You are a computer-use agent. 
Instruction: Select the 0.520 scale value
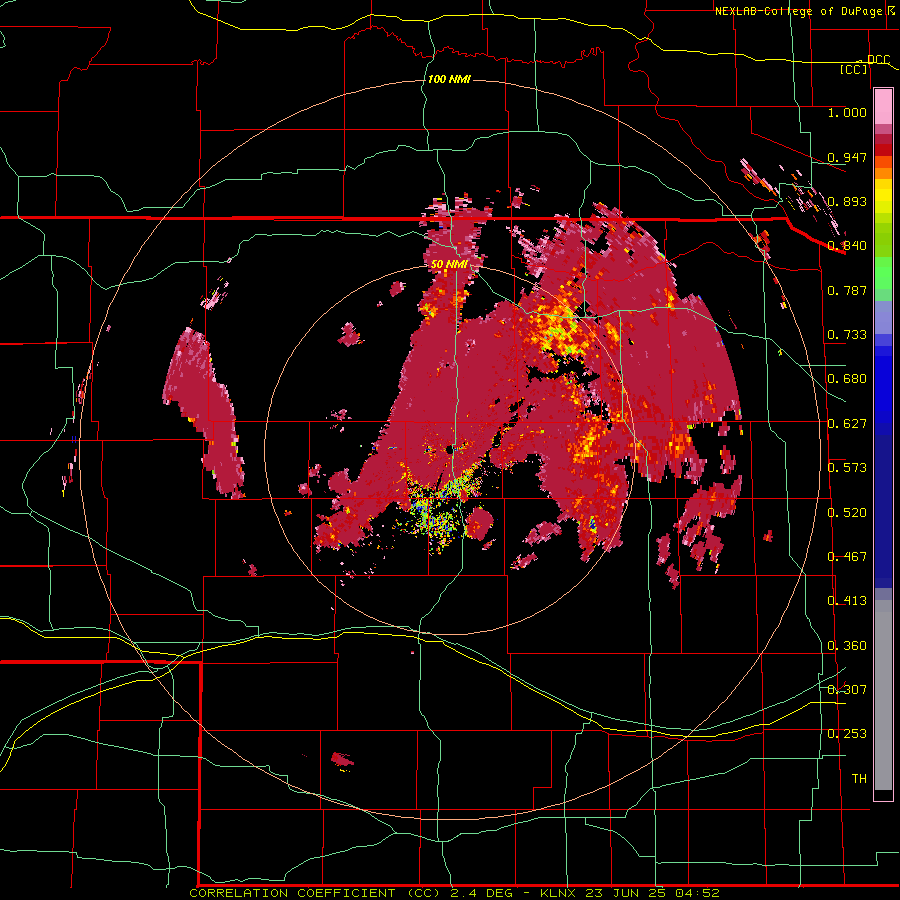pos(847,513)
